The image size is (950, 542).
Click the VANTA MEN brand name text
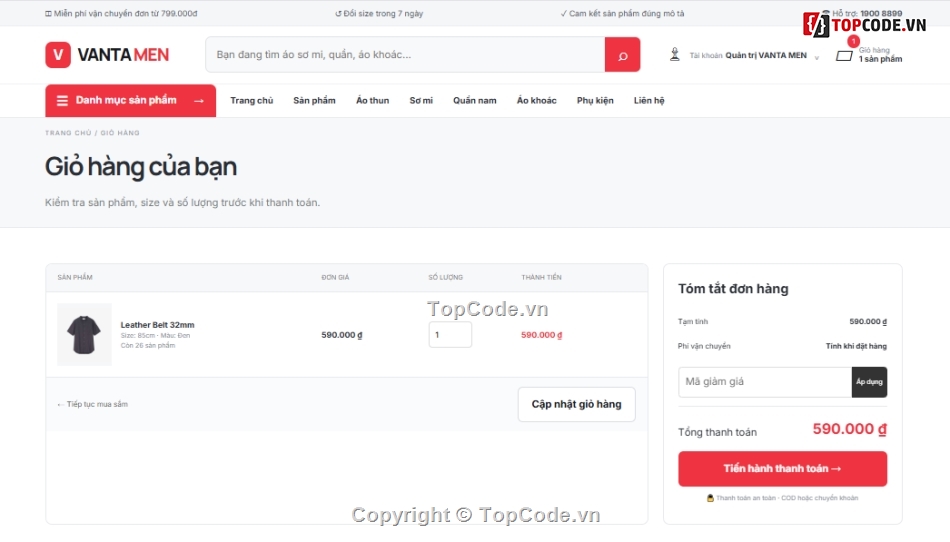click(124, 55)
